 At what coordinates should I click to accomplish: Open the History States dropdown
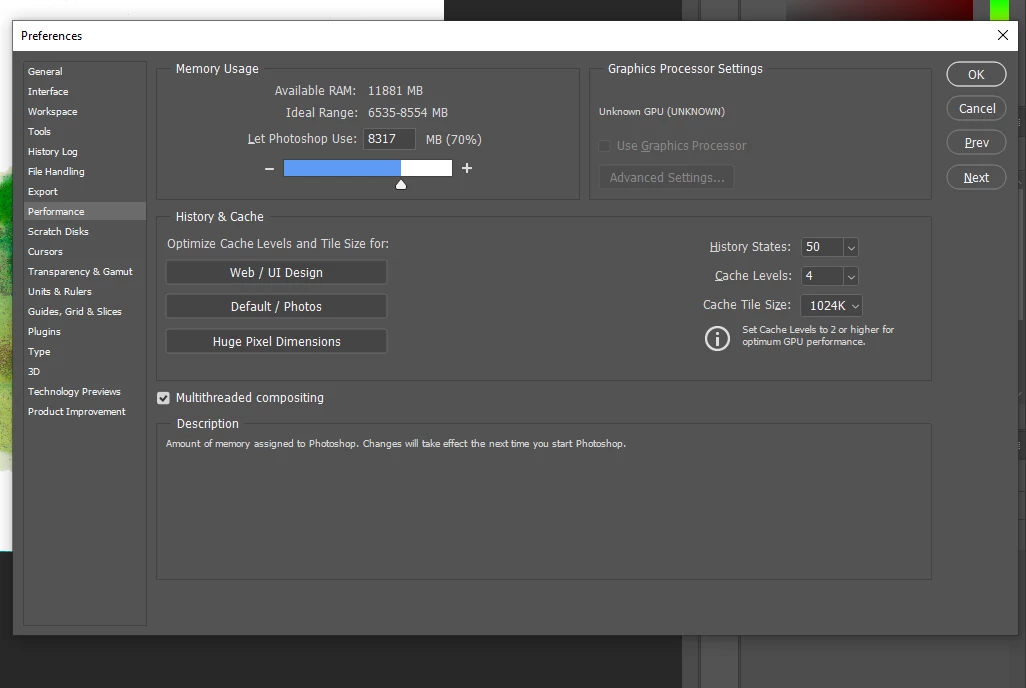[x=851, y=247]
